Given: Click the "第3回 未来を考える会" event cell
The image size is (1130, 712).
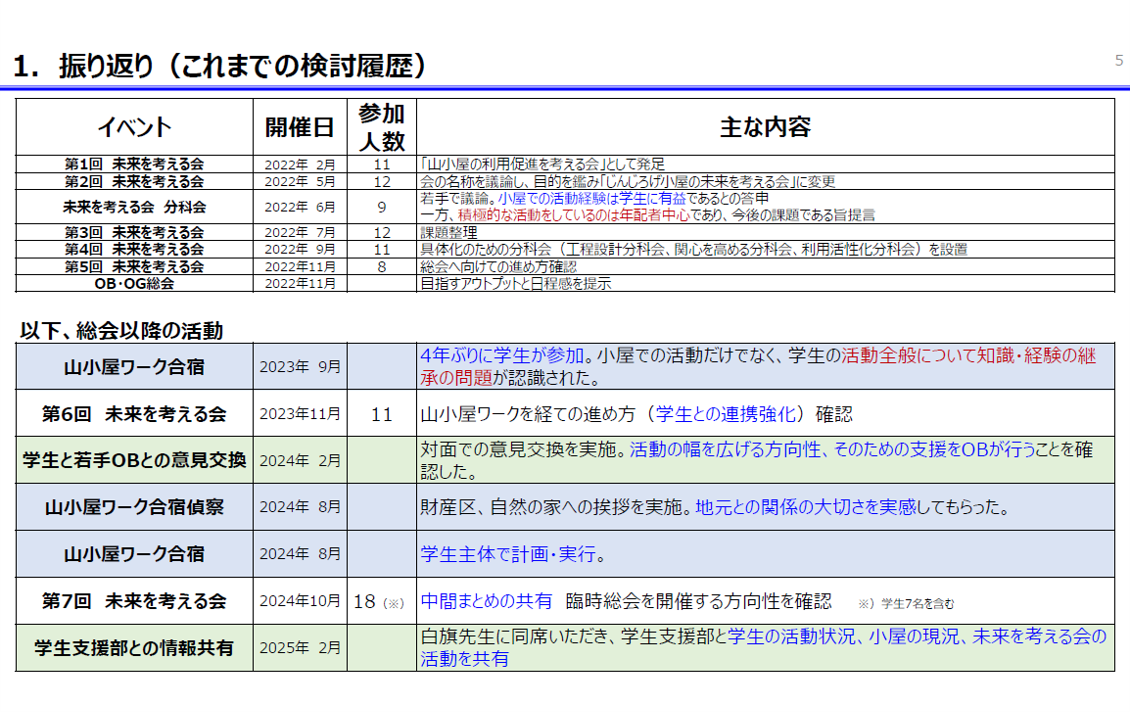Looking at the screenshot, I should coord(135,233).
